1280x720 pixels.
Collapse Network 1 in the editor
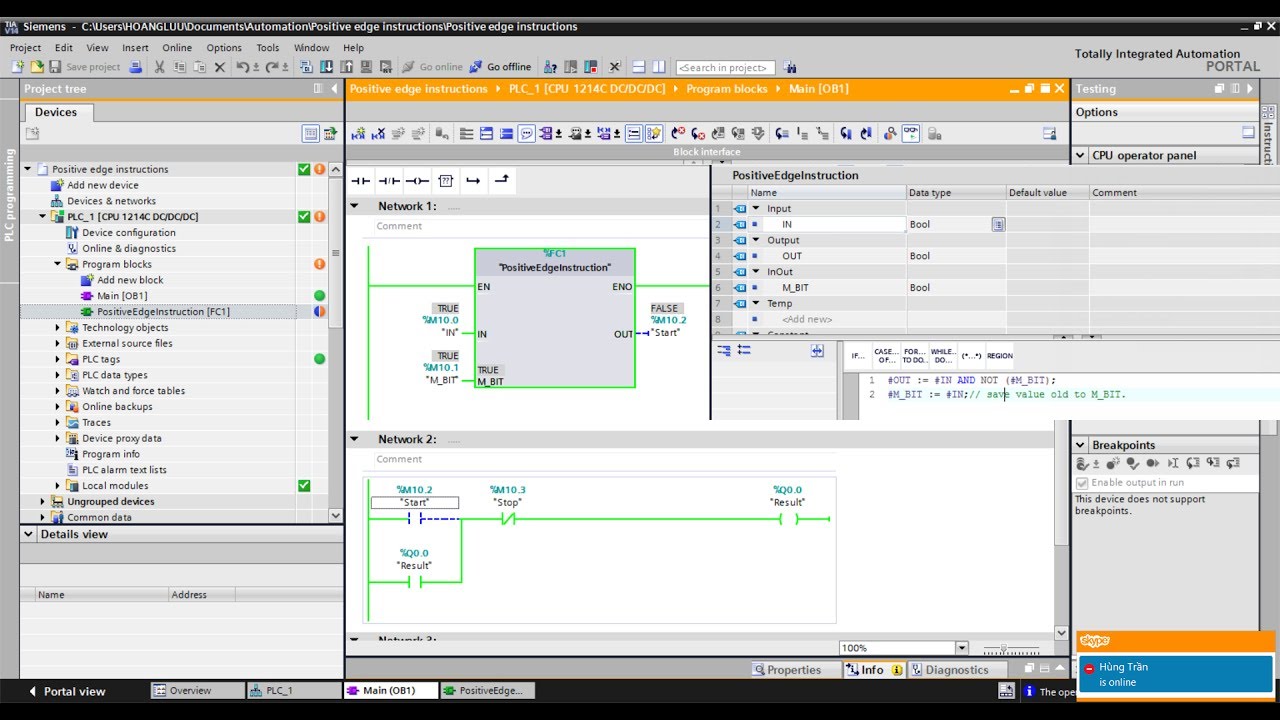coord(354,206)
